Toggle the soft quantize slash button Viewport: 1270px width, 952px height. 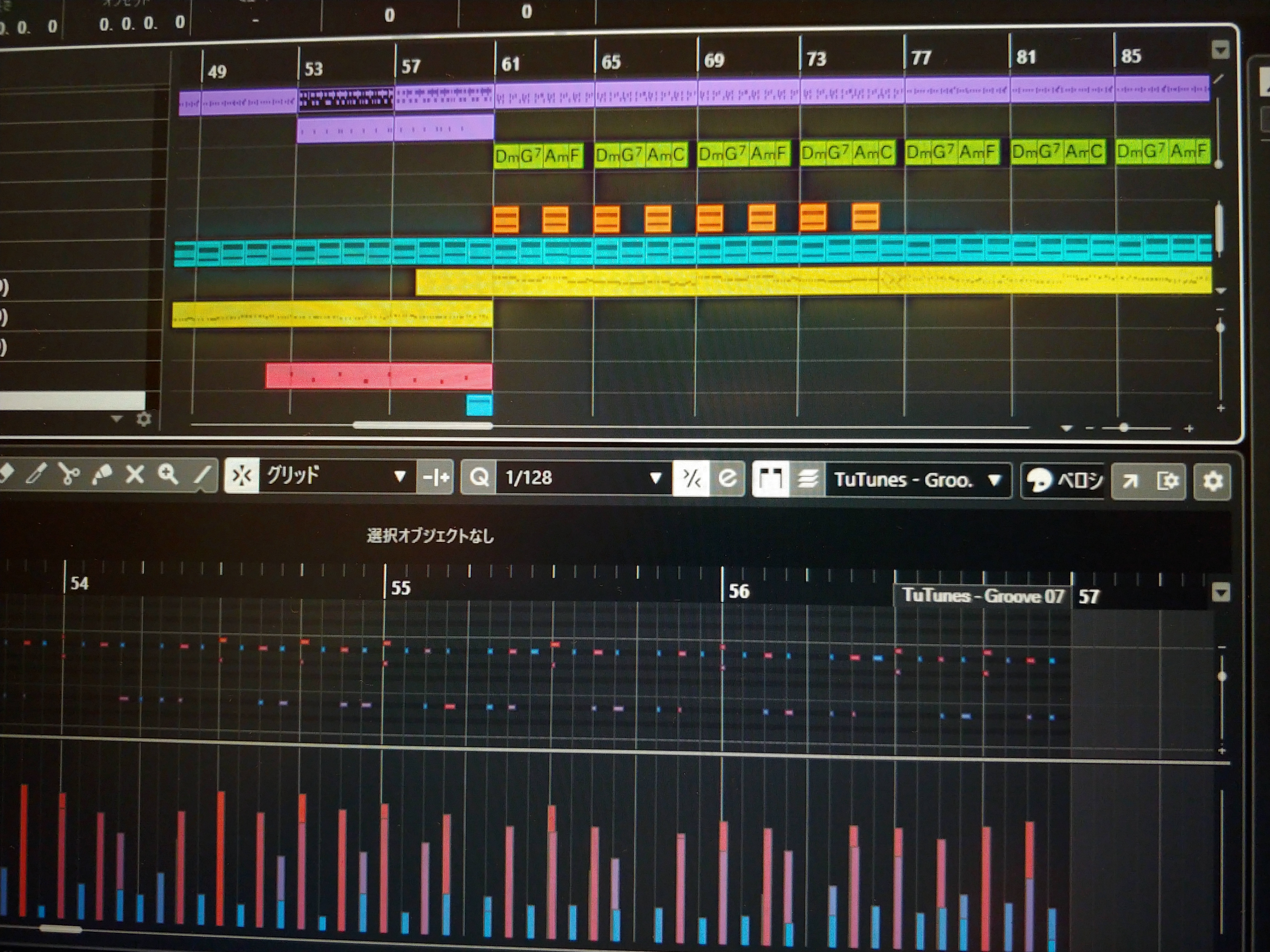point(691,478)
